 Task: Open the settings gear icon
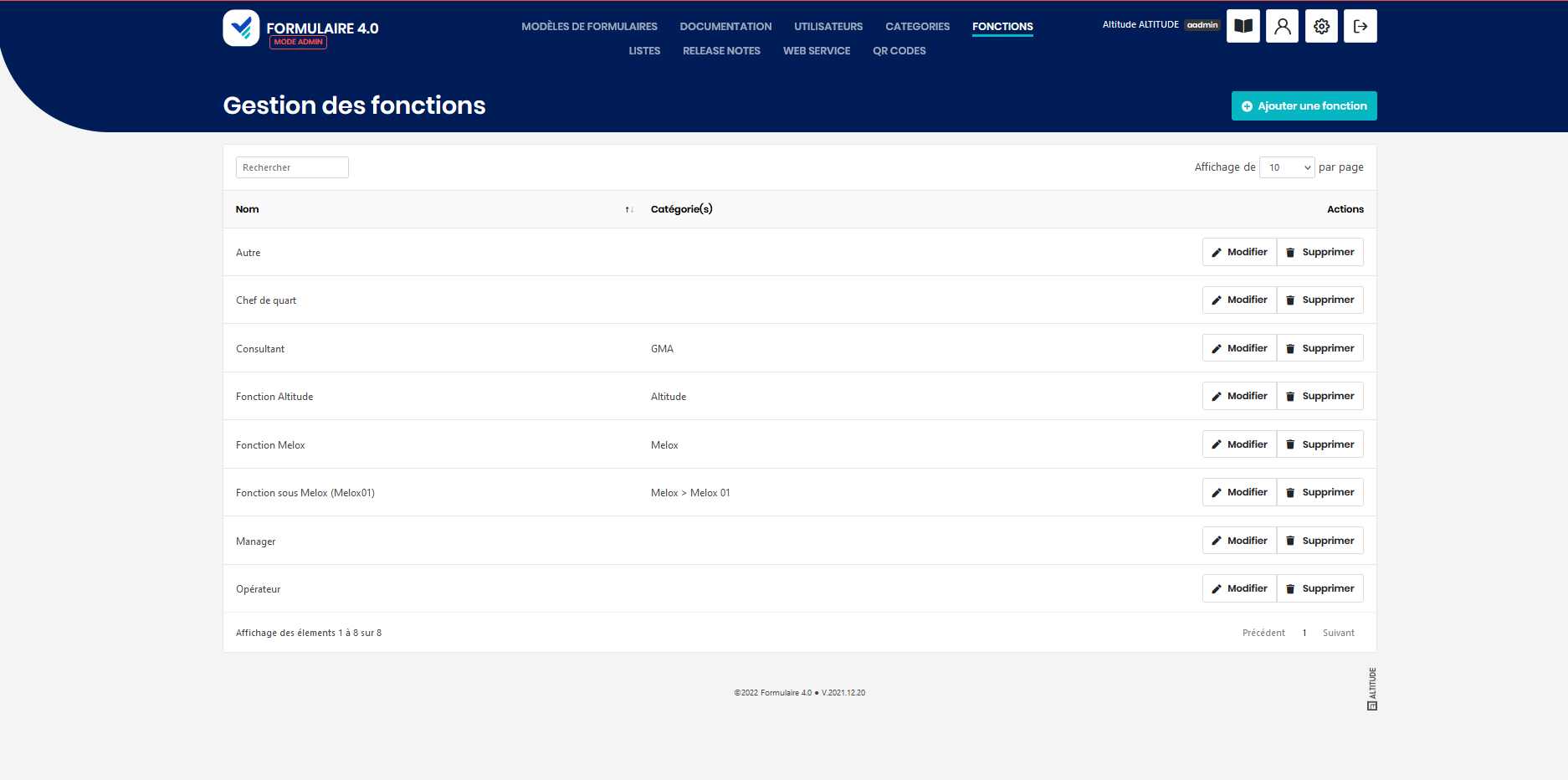[1321, 26]
